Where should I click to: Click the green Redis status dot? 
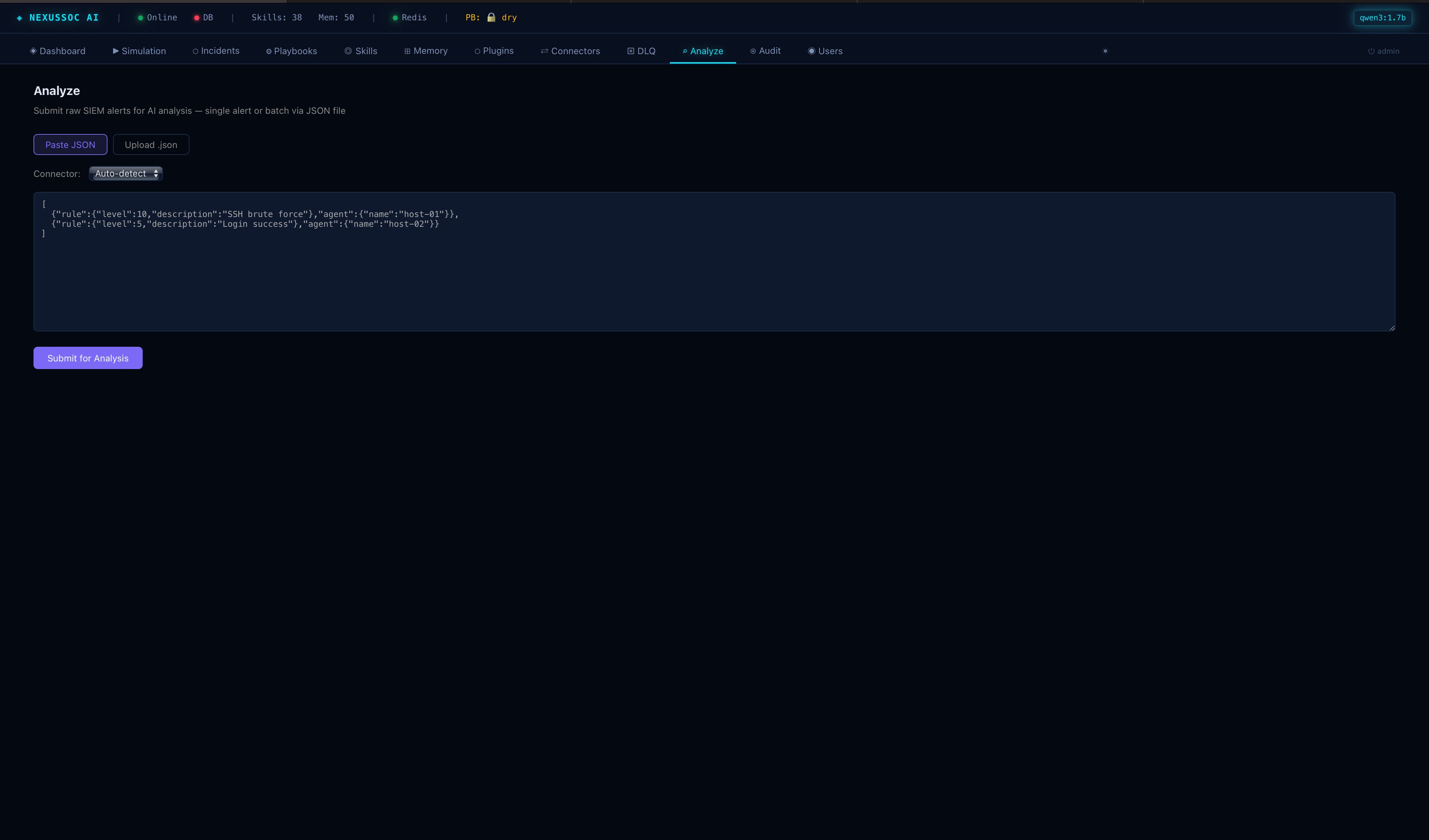point(395,17)
